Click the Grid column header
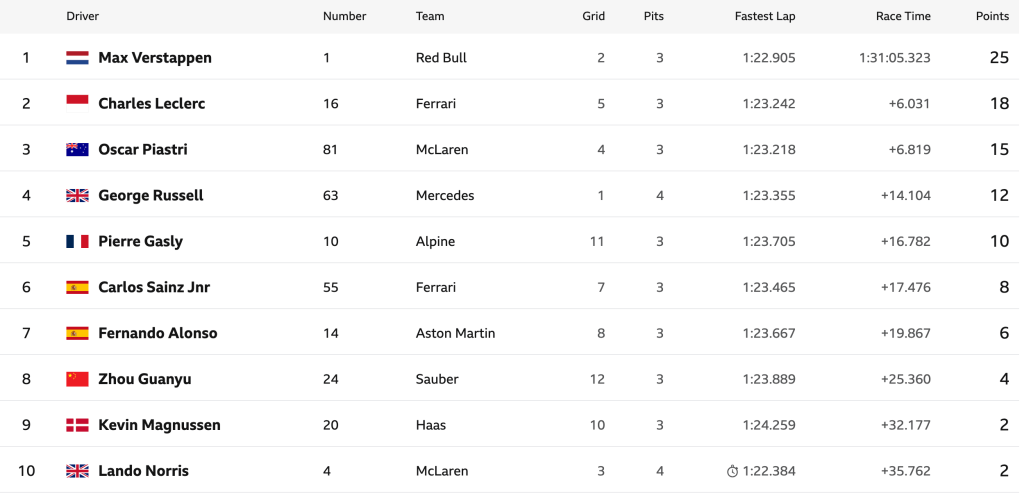This screenshot has height=496, width=1022. point(593,16)
